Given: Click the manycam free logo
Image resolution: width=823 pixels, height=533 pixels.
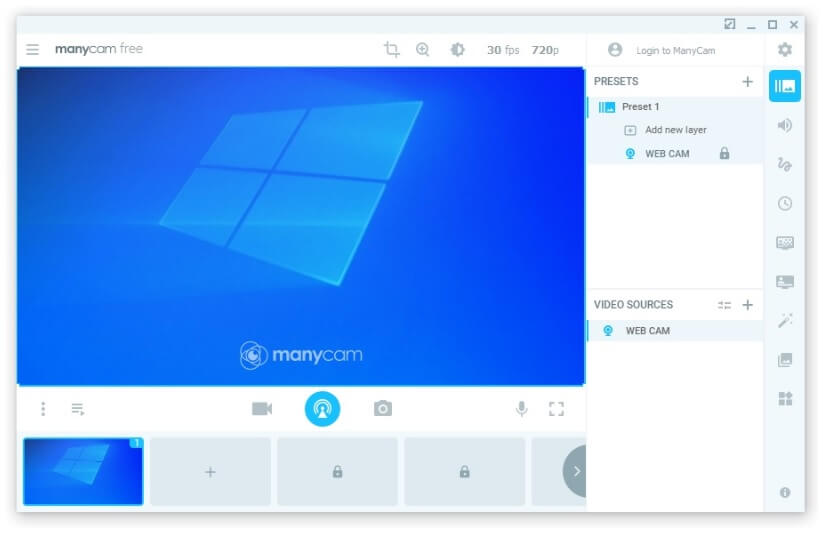Looking at the screenshot, I should point(99,49).
